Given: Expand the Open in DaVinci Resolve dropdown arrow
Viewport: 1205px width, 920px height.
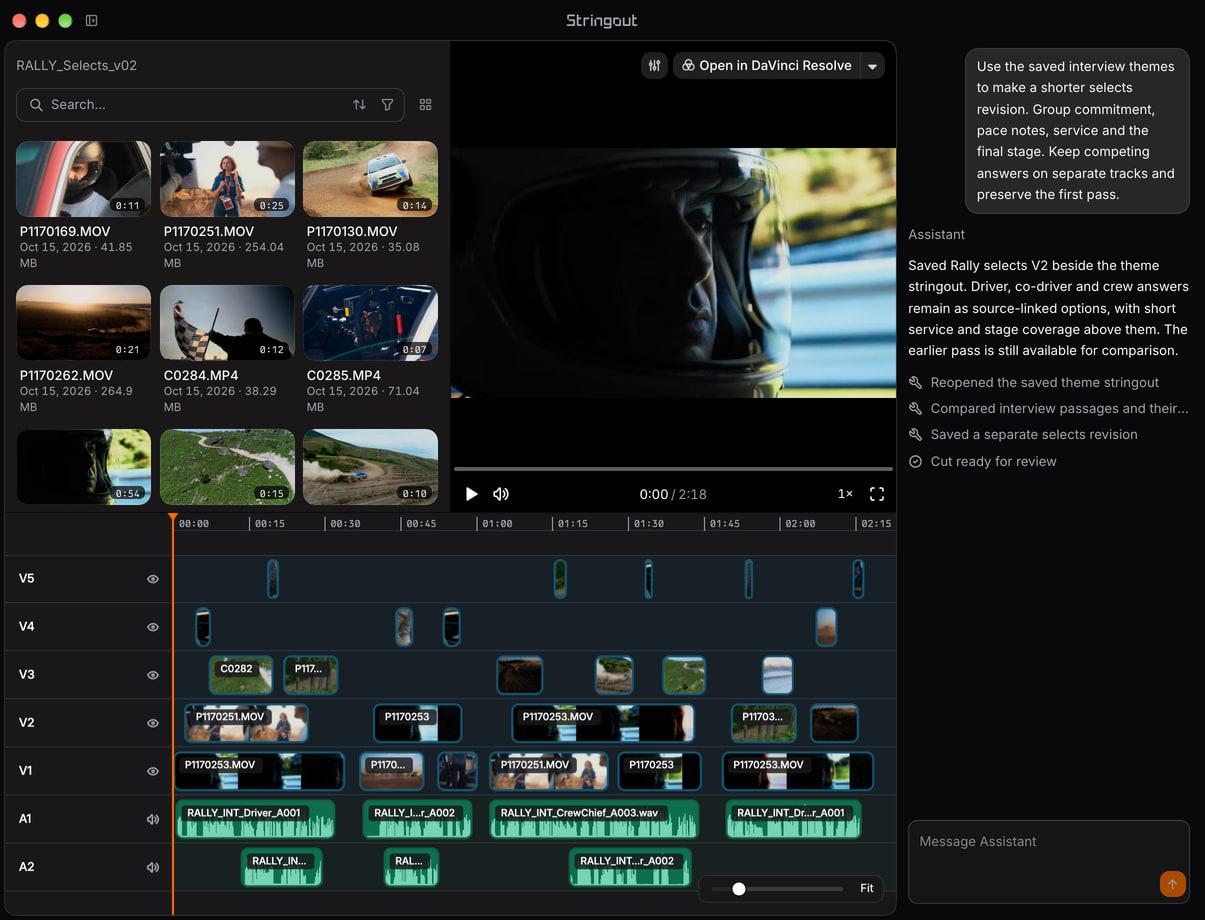Looking at the screenshot, I should point(872,66).
